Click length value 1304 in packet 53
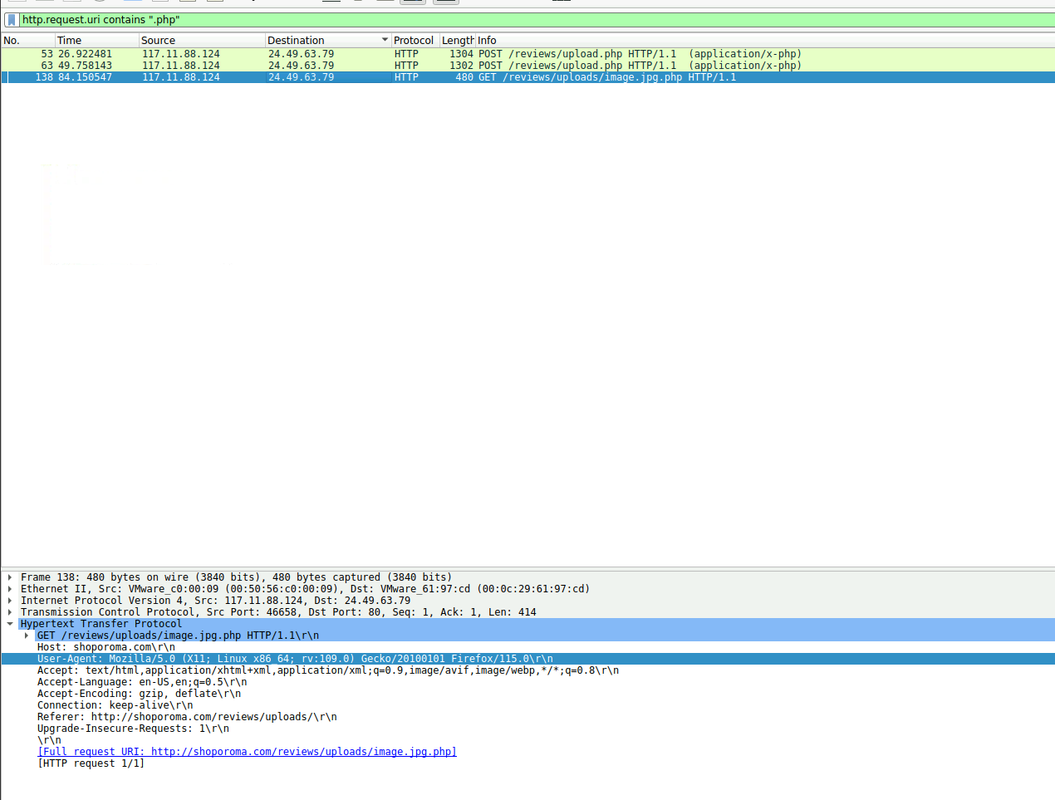This screenshot has width=1055, height=800. coord(462,54)
